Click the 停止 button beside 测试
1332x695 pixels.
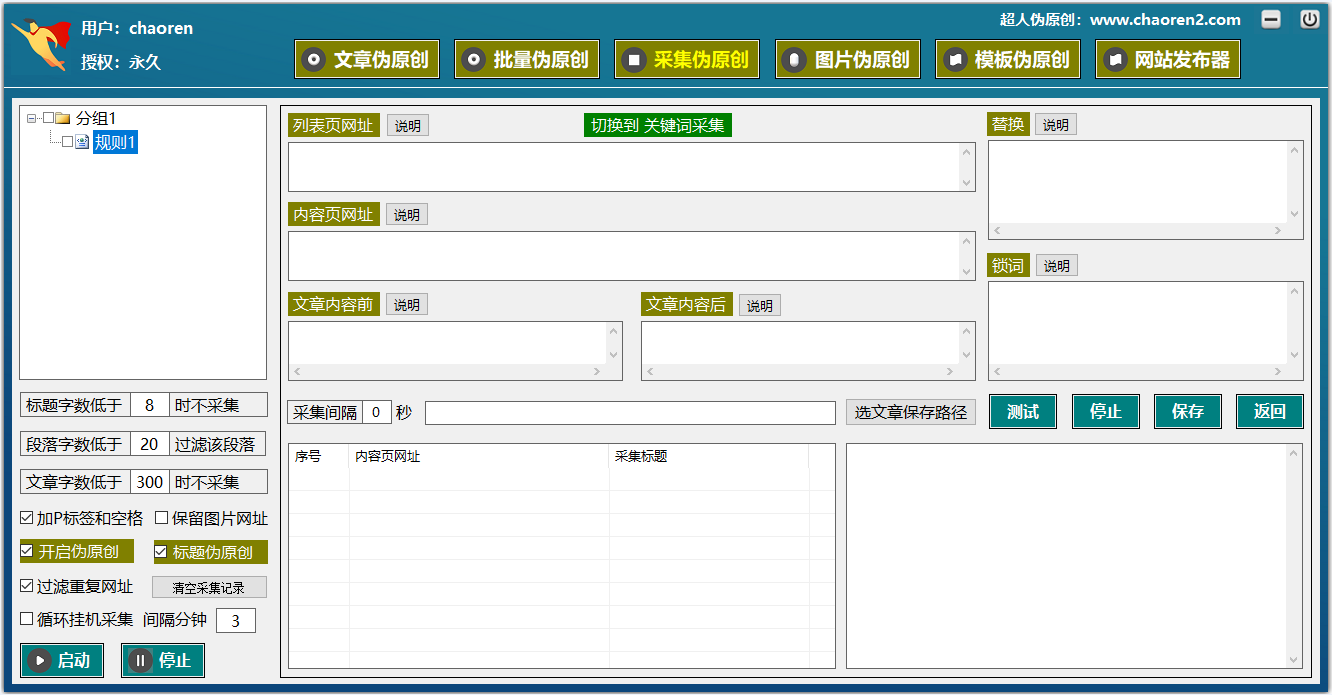pos(1105,411)
